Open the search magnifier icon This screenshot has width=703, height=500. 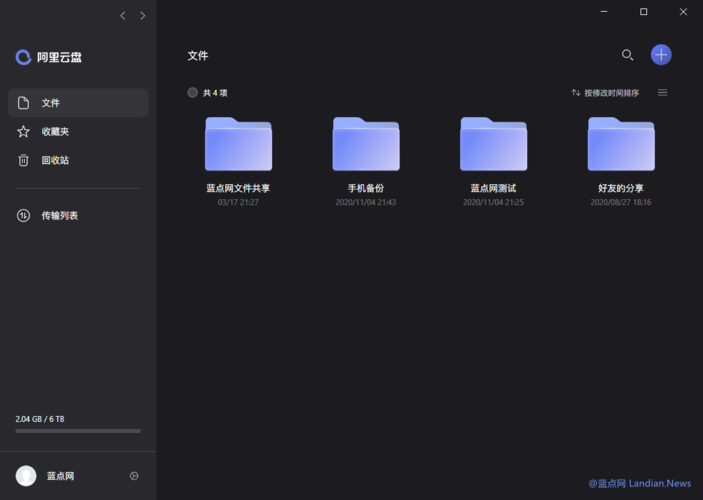(627, 55)
